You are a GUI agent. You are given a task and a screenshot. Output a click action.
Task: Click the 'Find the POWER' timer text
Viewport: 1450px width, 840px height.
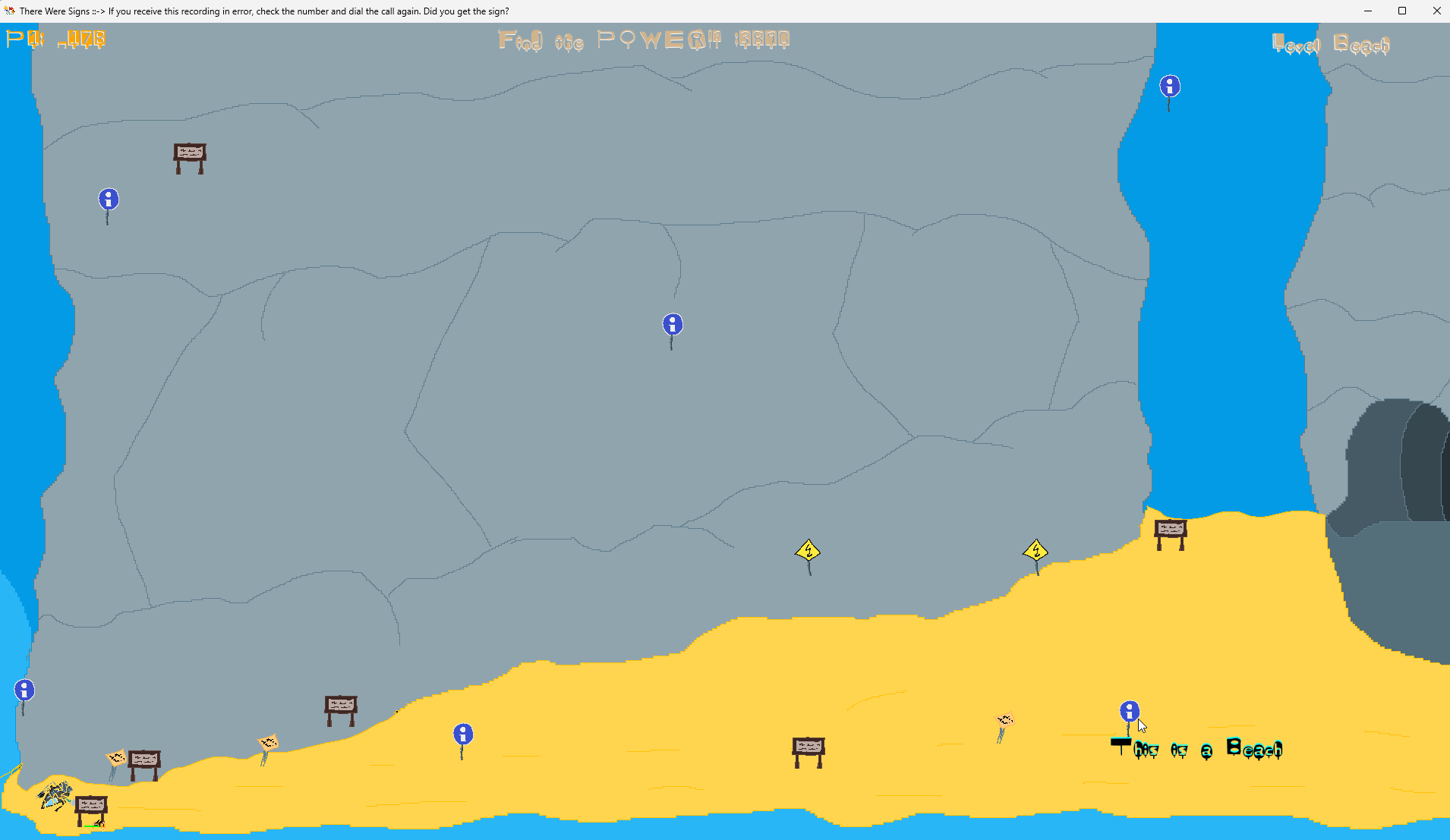tap(644, 40)
